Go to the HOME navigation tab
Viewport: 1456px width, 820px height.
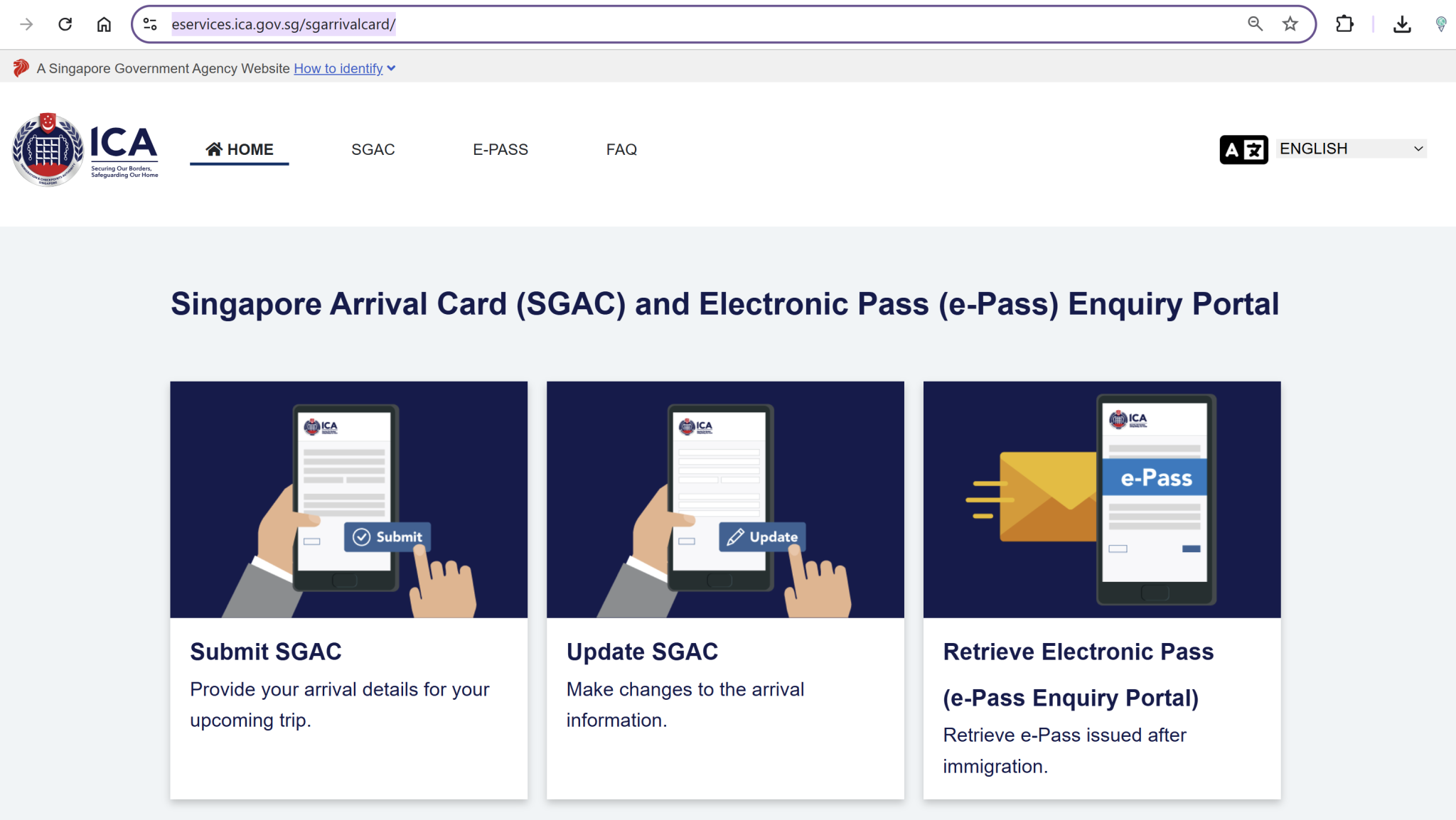[x=240, y=149]
